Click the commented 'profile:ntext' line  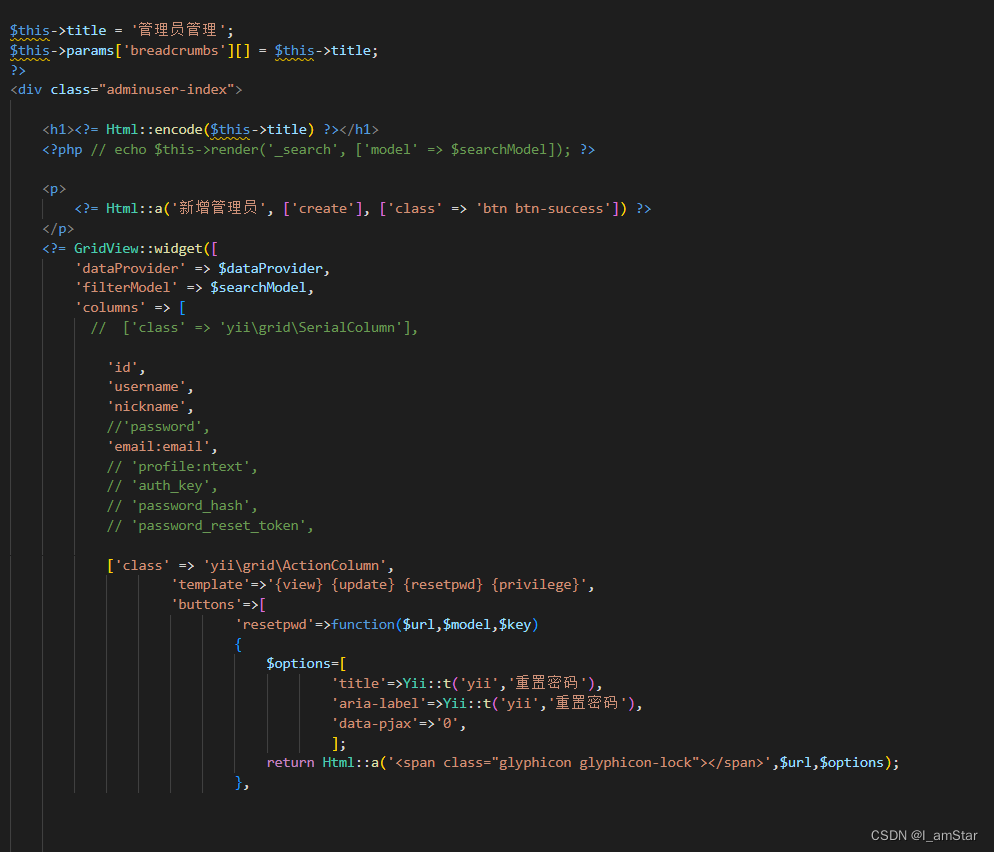click(x=182, y=467)
